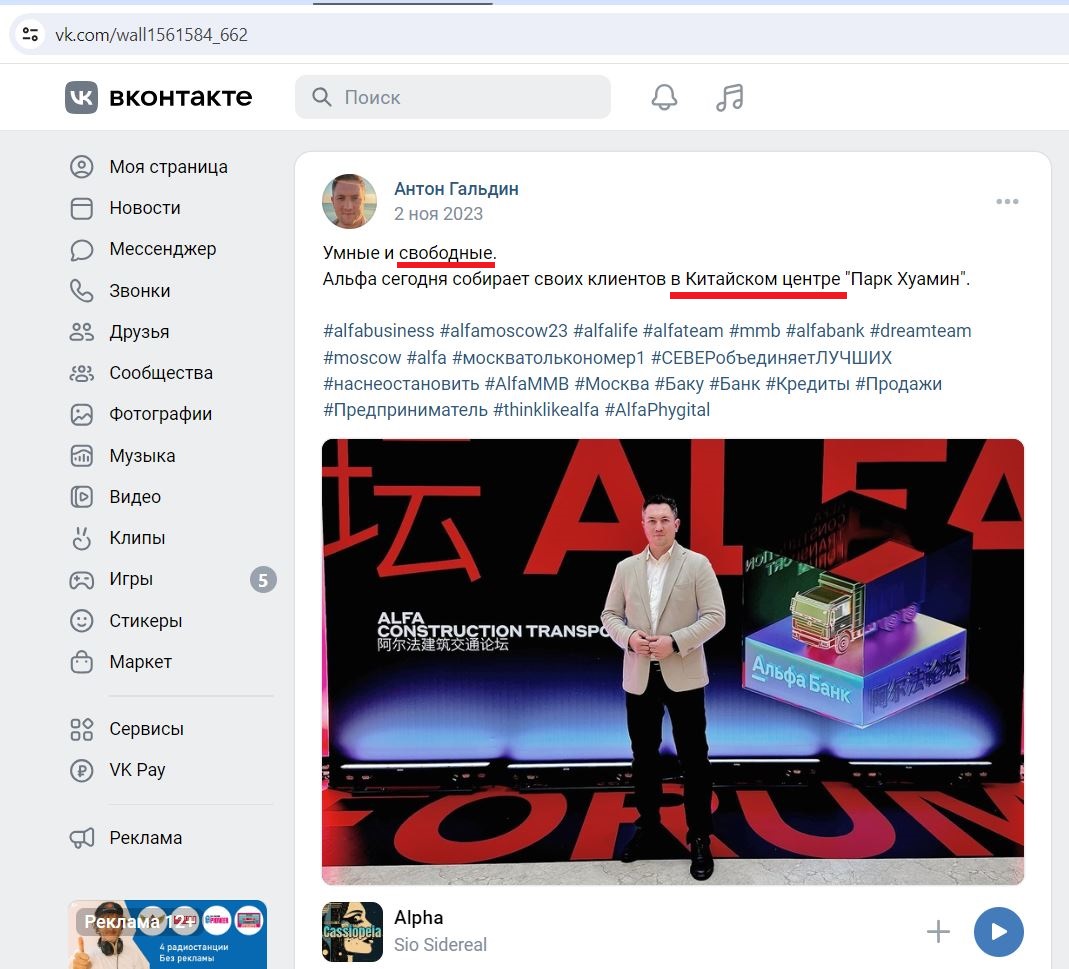Open the Alfa Forum post photo
1069x969 pixels.
coord(673,661)
